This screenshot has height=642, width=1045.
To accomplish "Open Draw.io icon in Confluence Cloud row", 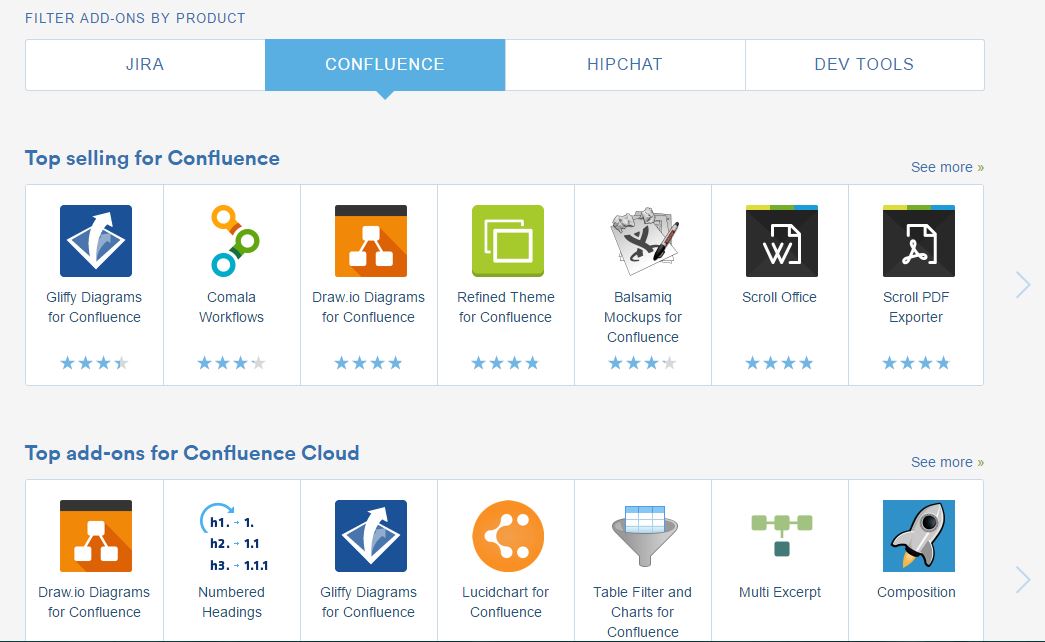I will [96, 536].
